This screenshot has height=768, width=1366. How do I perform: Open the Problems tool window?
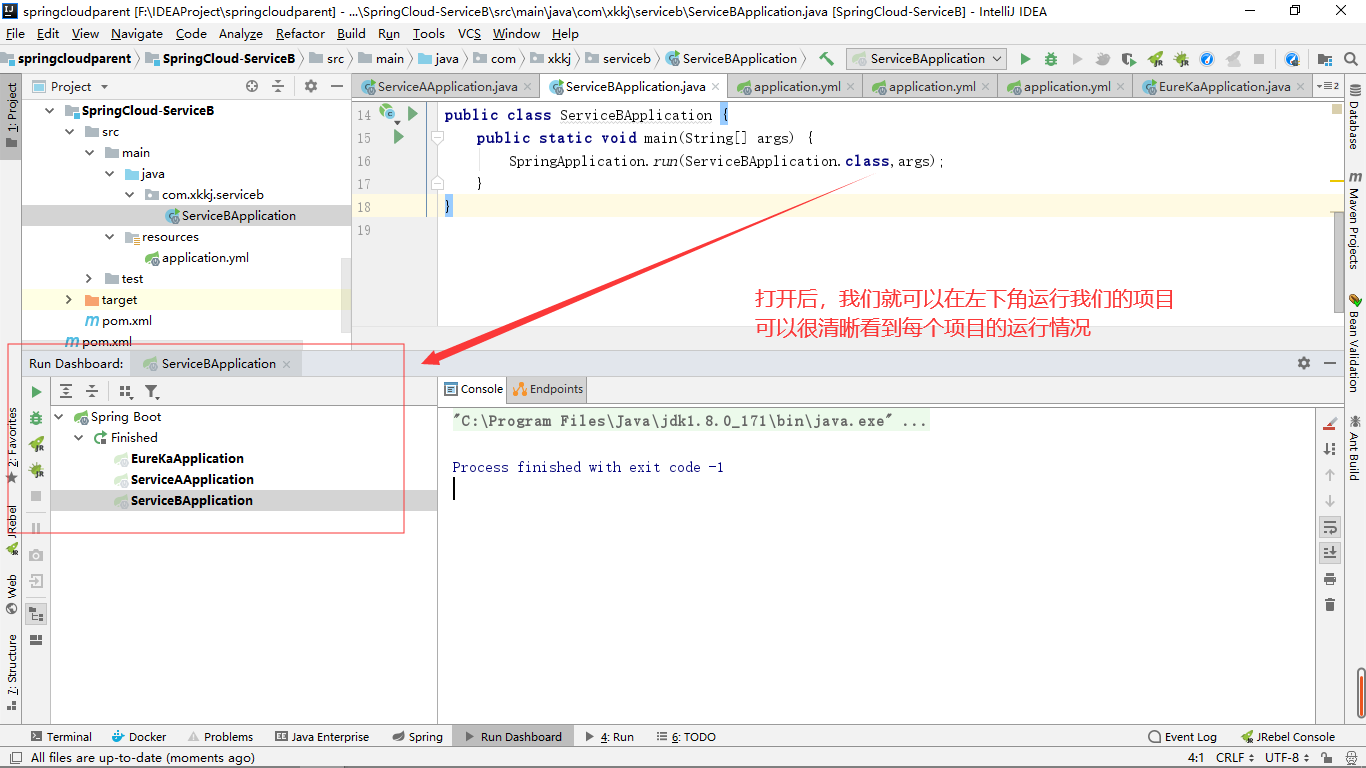point(220,737)
